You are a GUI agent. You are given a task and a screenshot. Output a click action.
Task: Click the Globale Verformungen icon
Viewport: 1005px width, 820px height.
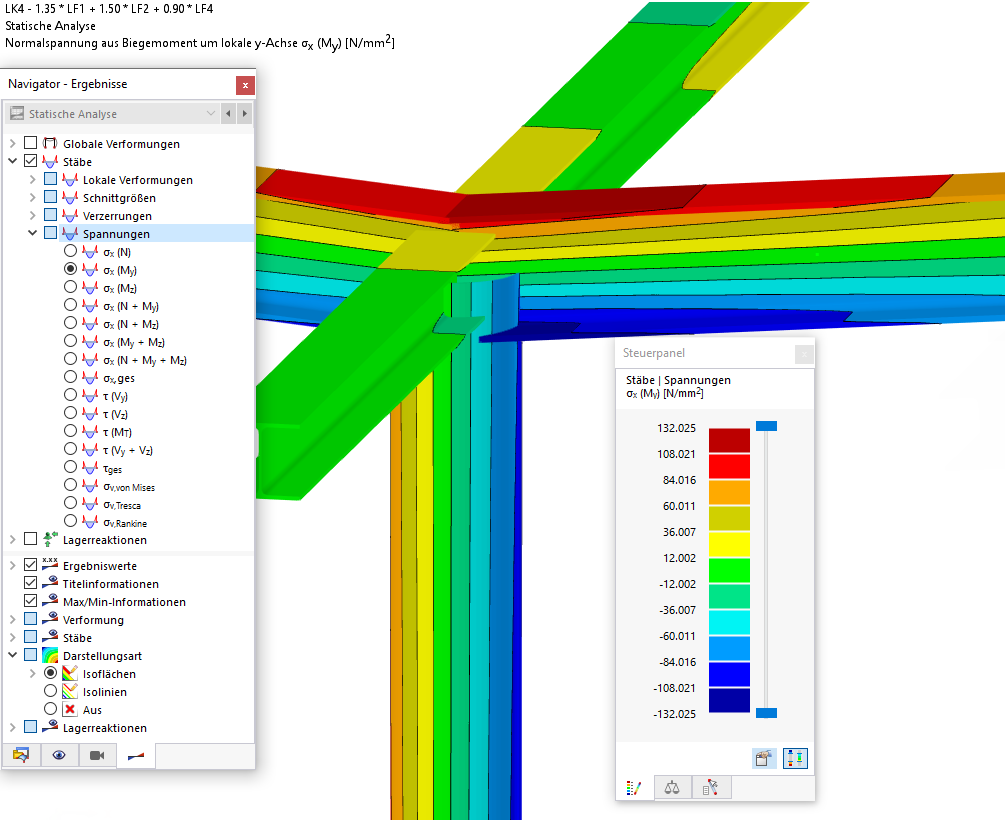[x=50, y=143]
